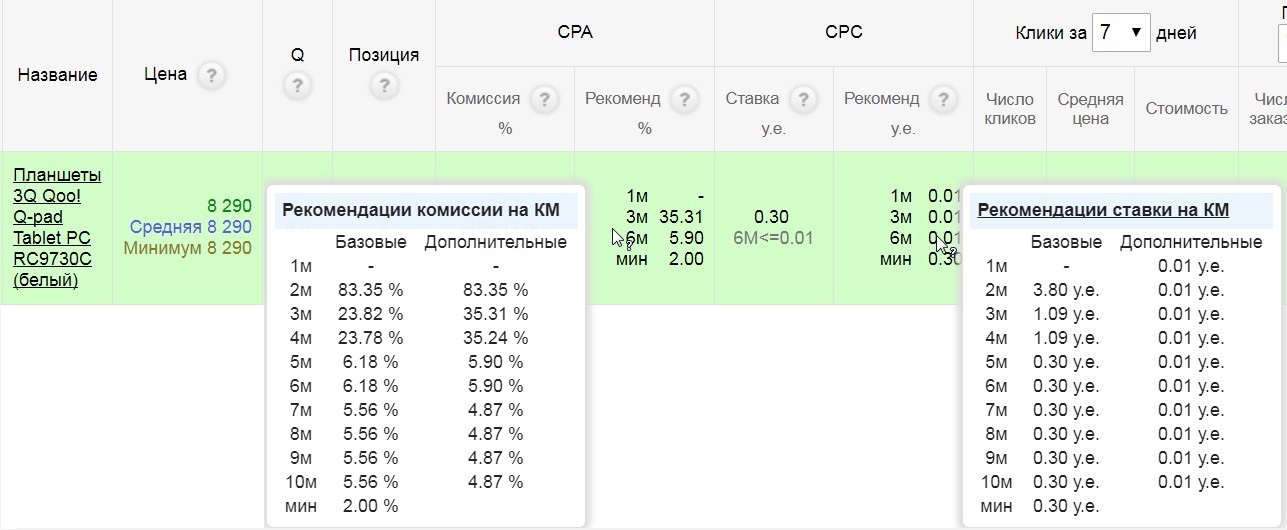The image size is (1287, 530).
Task: Click the Рекомендации ставки на КМ link
Action: [1103, 210]
